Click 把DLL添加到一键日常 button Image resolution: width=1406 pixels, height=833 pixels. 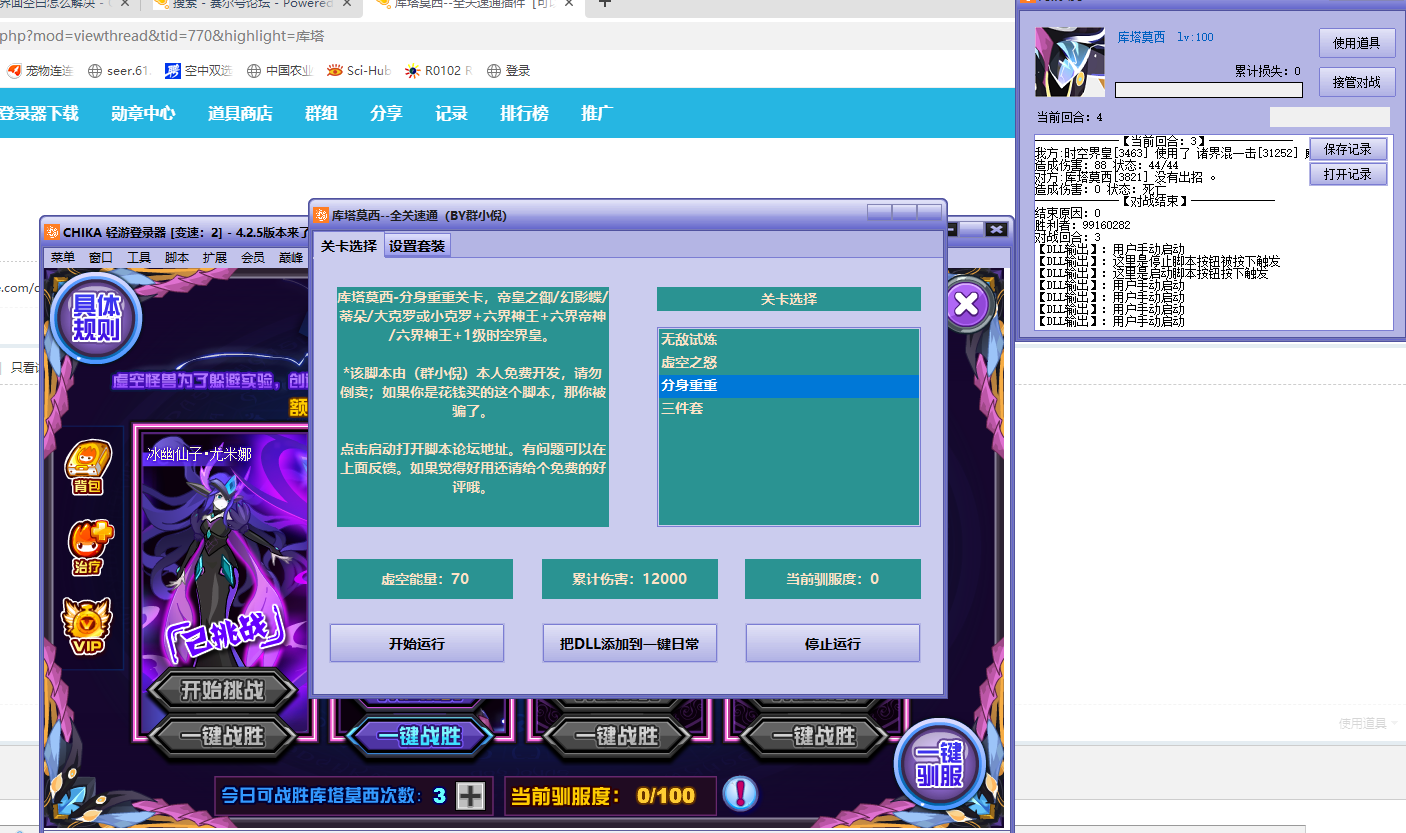(630, 643)
